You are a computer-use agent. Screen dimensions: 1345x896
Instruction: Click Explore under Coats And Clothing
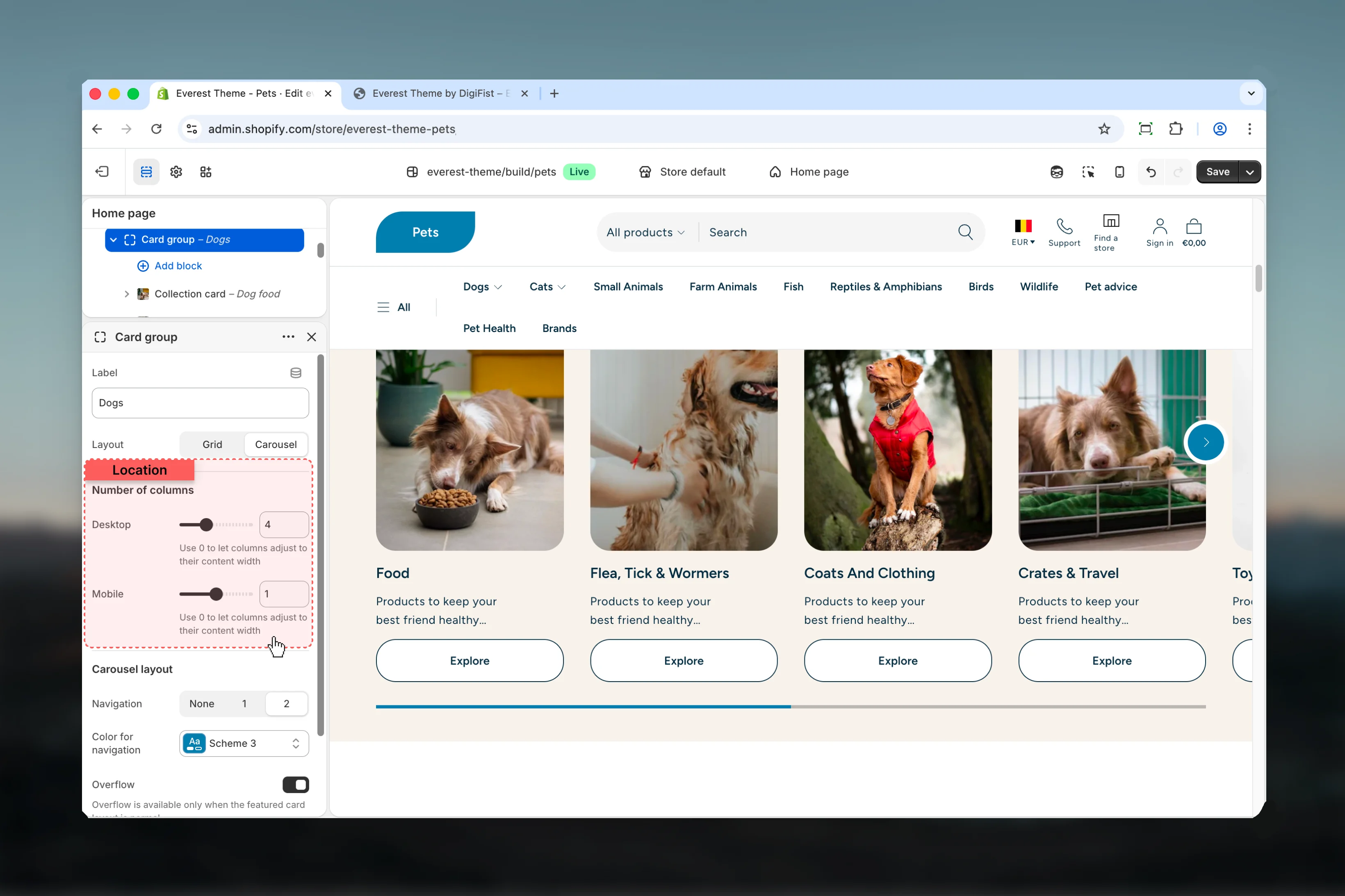(898, 660)
